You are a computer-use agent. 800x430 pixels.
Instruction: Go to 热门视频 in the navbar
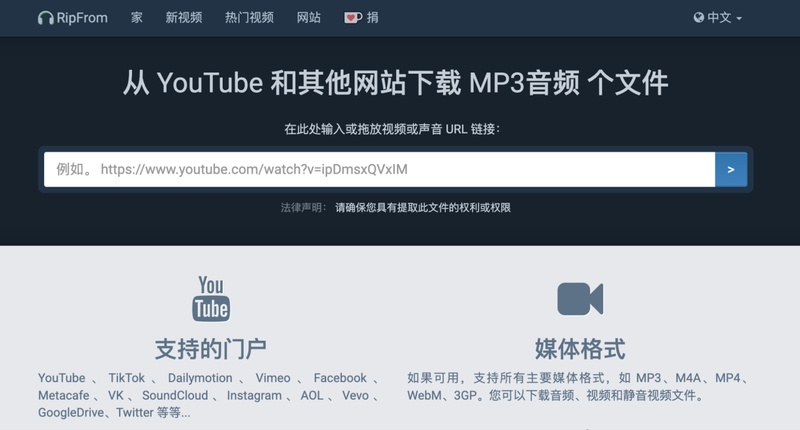coord(249,18)
